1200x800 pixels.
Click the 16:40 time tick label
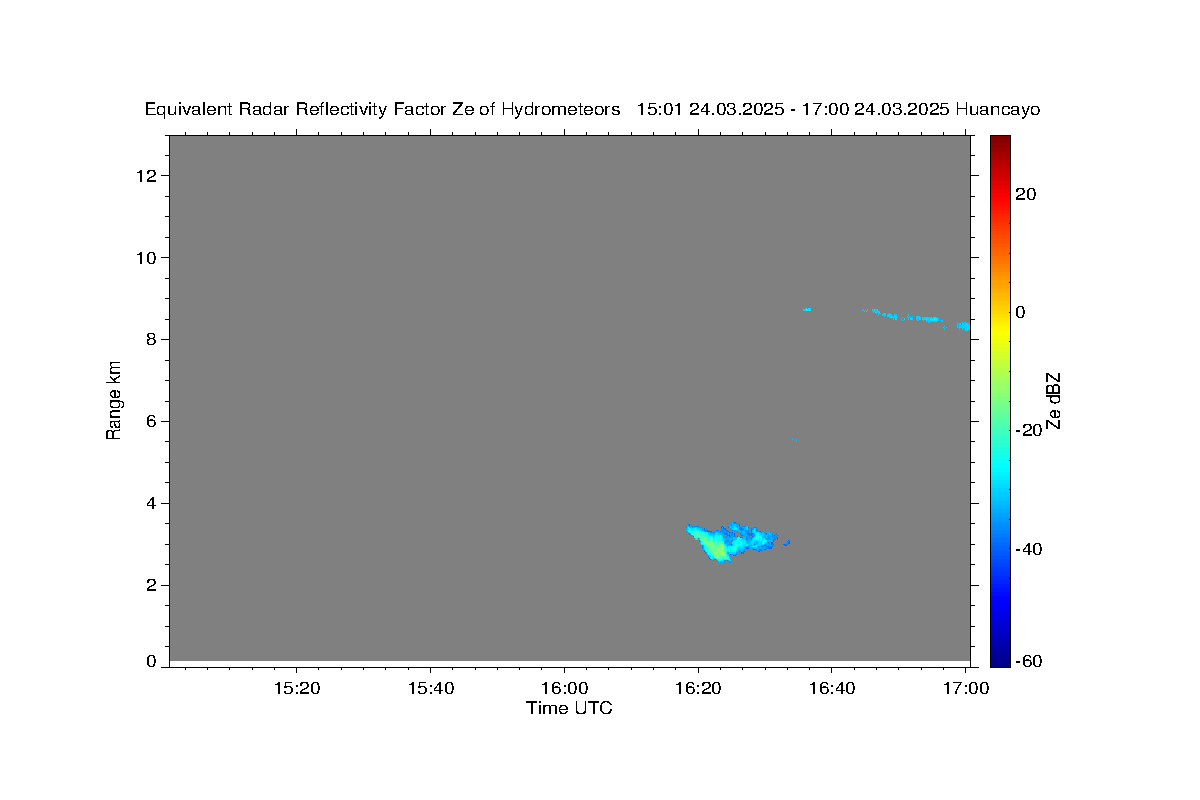point(831,688)
